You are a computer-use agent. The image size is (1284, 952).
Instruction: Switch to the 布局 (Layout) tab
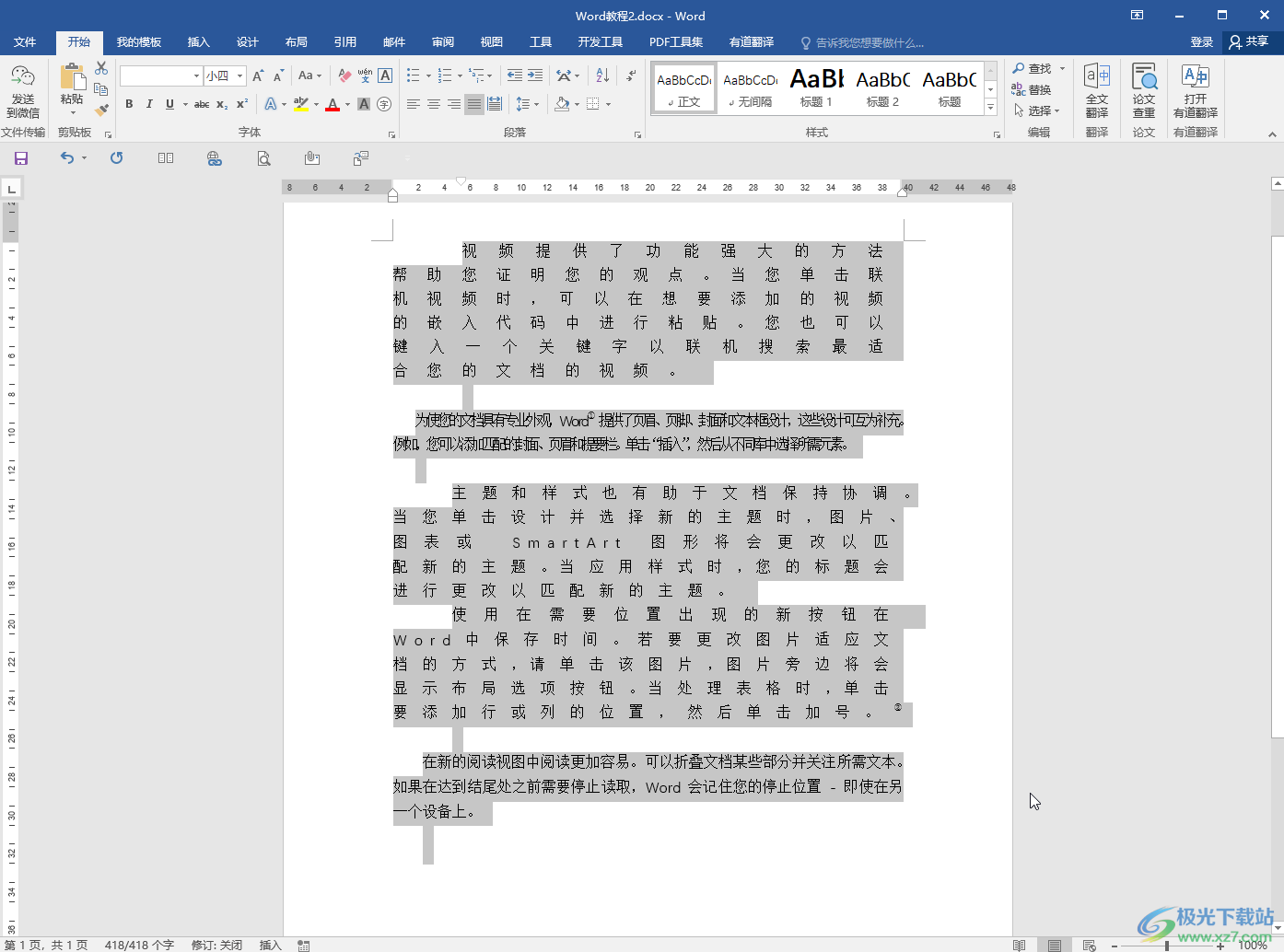[x=296, y=42]
